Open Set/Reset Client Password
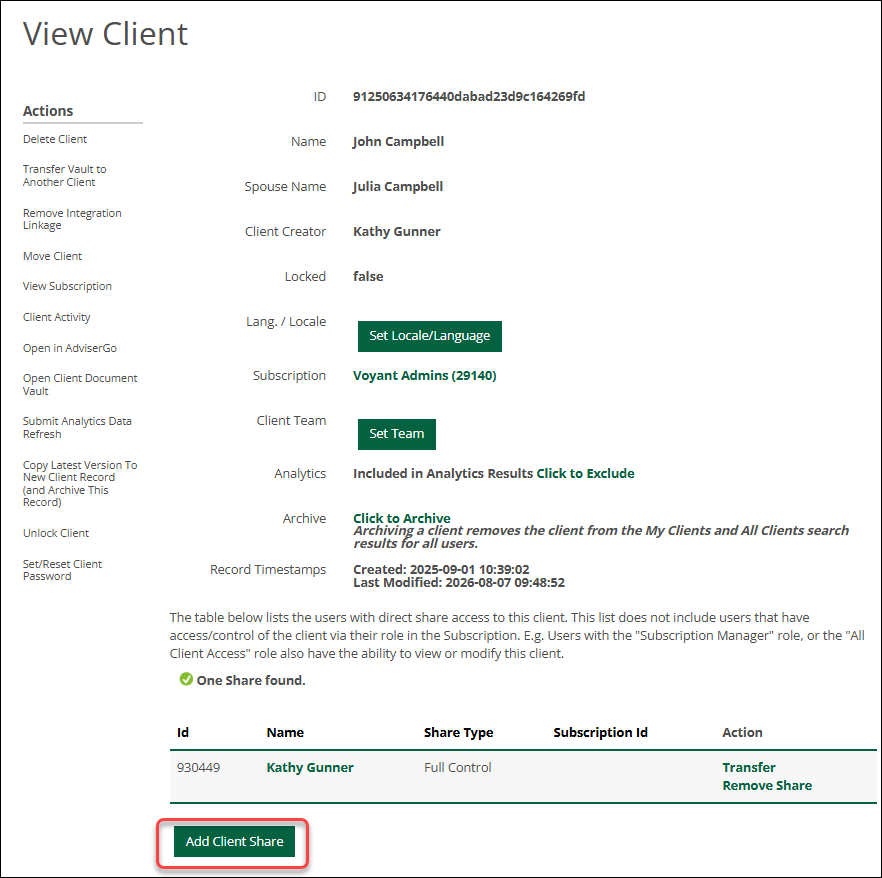882x878 pixels. point(62,570)
